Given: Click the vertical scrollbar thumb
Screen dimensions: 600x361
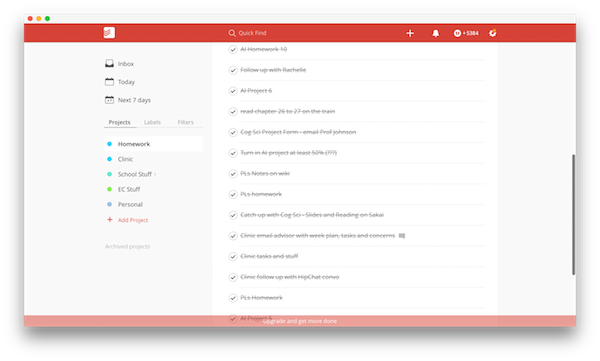Looking at the screenshot, I should 573,214.
